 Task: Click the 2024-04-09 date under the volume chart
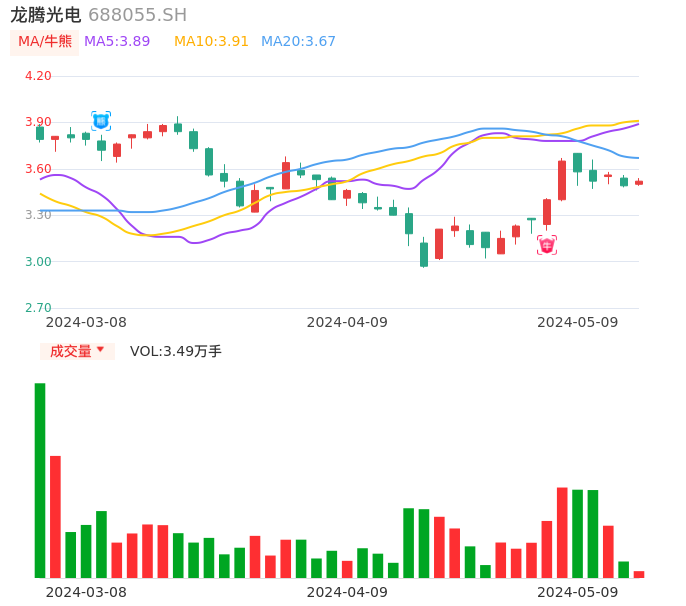coord(347,592)
